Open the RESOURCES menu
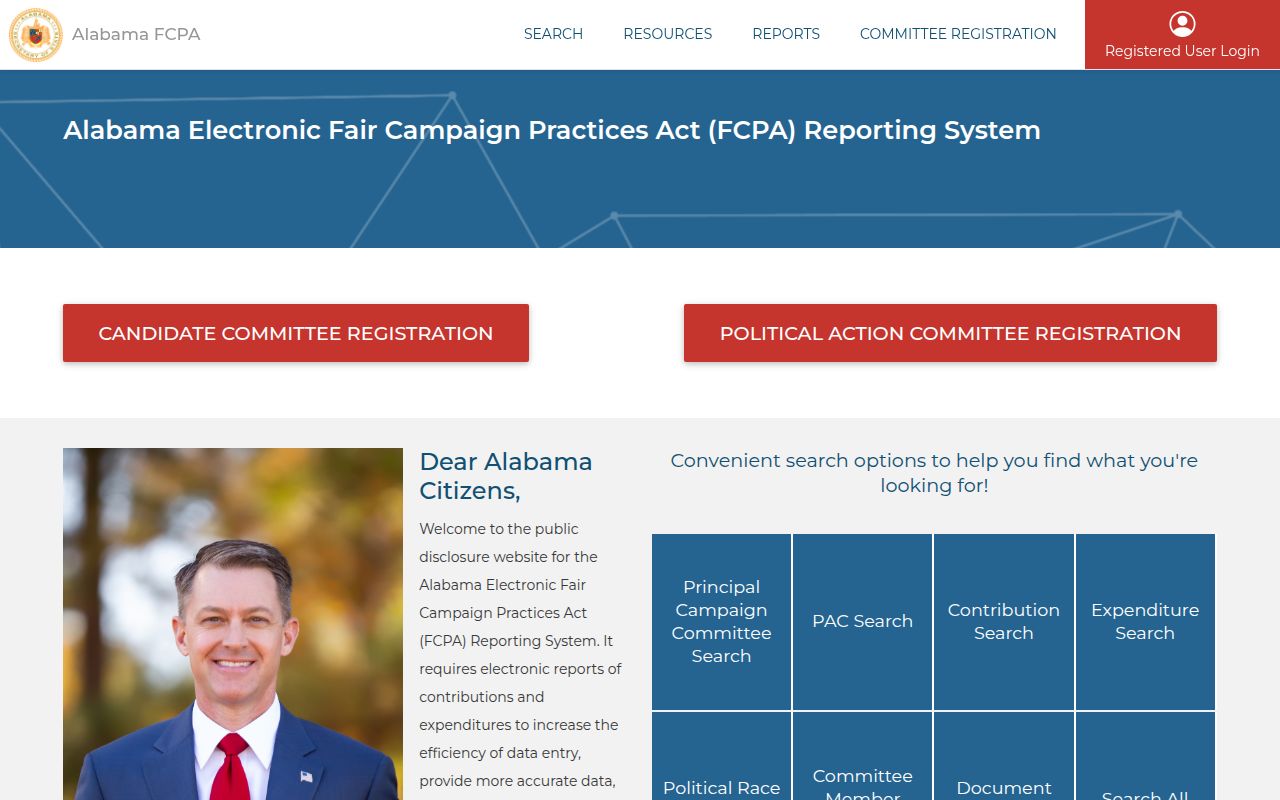This screenshot has height=800, width=1280. tap(668, 34)
